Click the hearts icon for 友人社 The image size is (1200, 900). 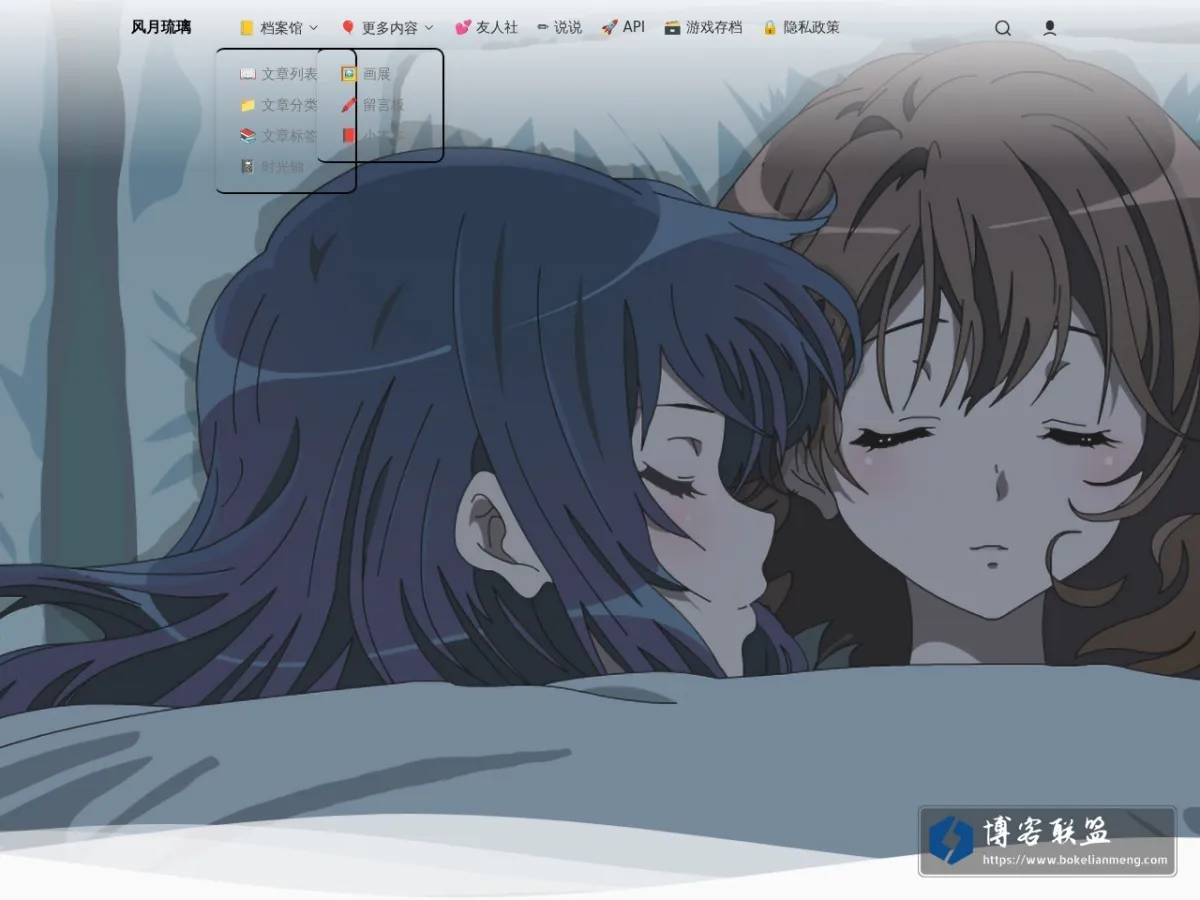463,27
